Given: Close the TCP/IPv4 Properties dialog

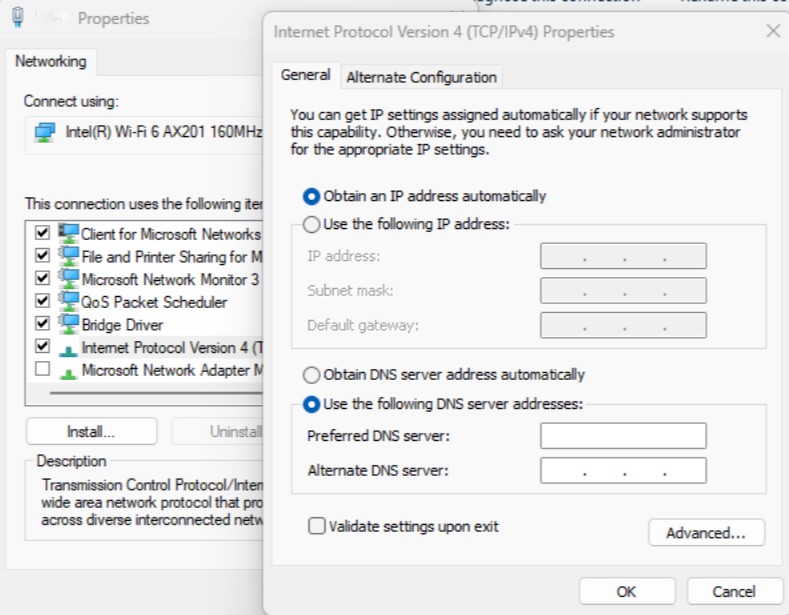Looking at the screenshot, I should pos(773,31).
